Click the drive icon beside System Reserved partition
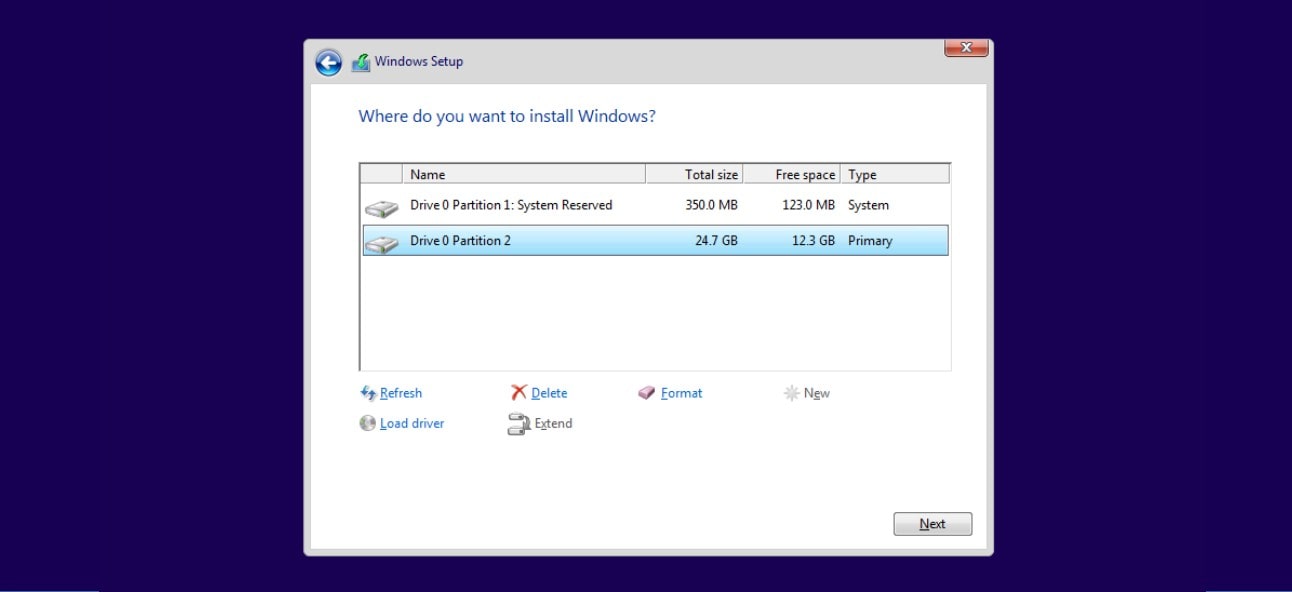1292x592 pixels. 381,205
